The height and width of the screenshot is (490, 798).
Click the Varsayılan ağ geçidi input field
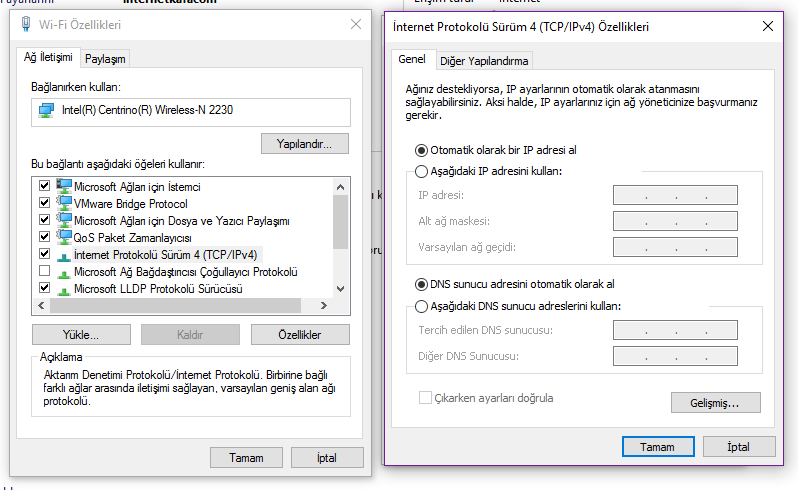[675, 247]
